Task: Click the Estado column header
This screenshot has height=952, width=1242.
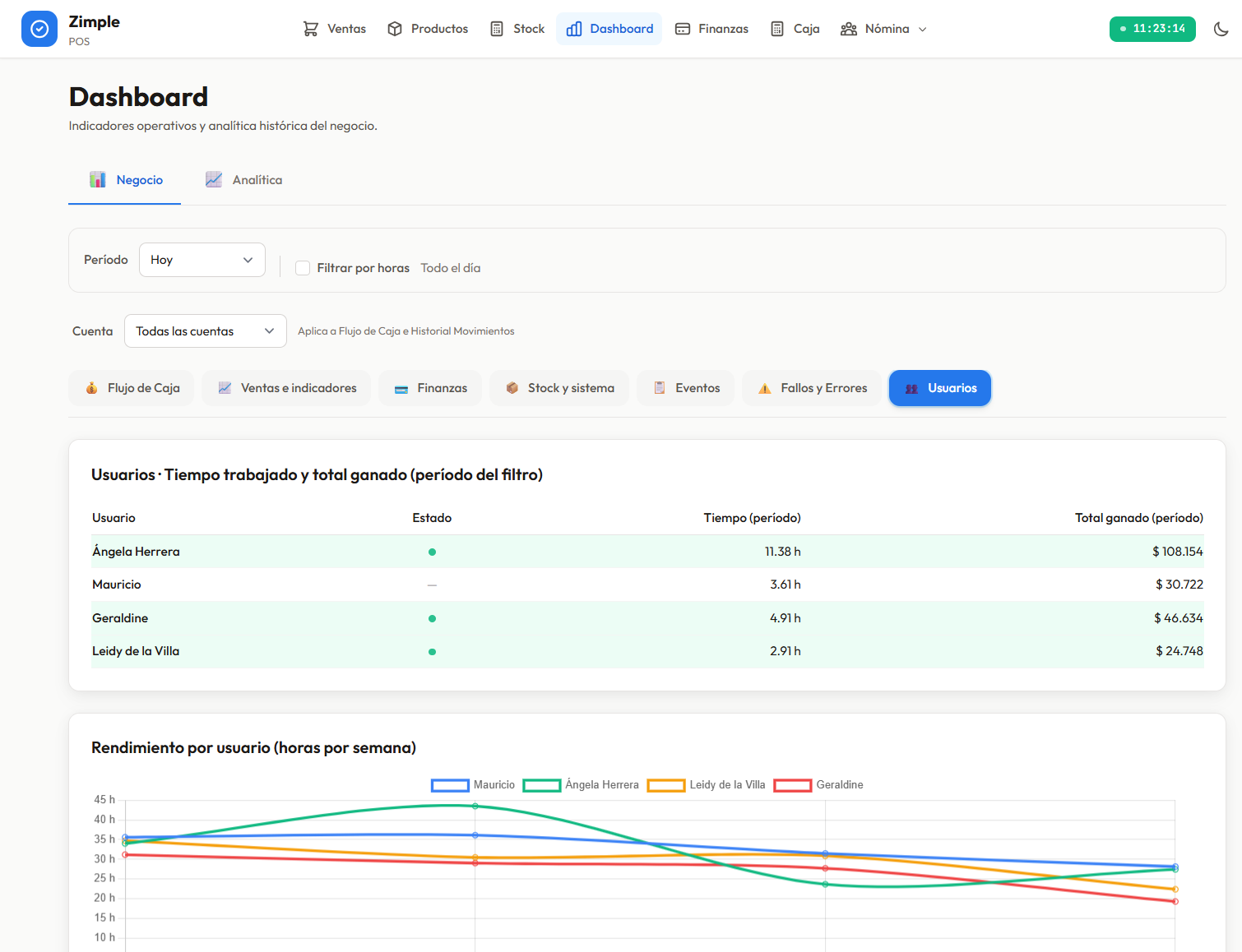Action: click(x=432, y=518)
